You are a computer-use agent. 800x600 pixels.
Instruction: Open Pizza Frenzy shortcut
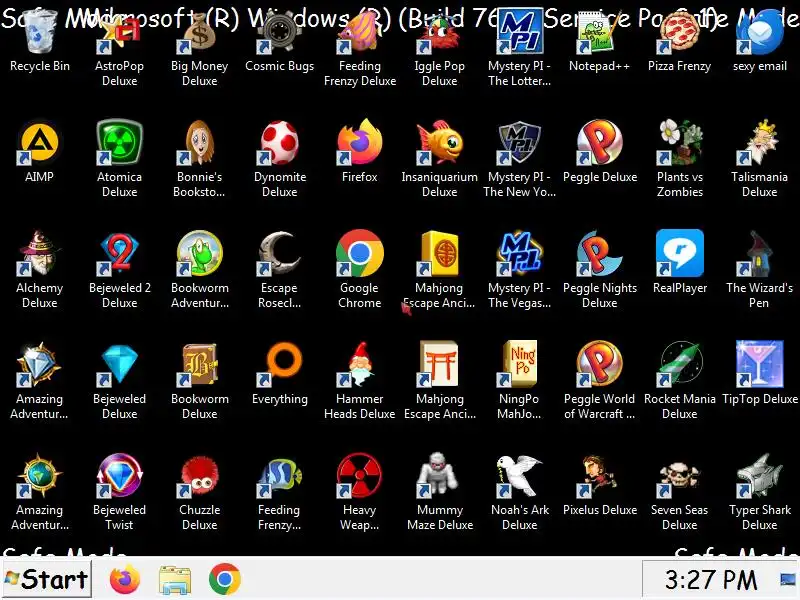point(680,33)
